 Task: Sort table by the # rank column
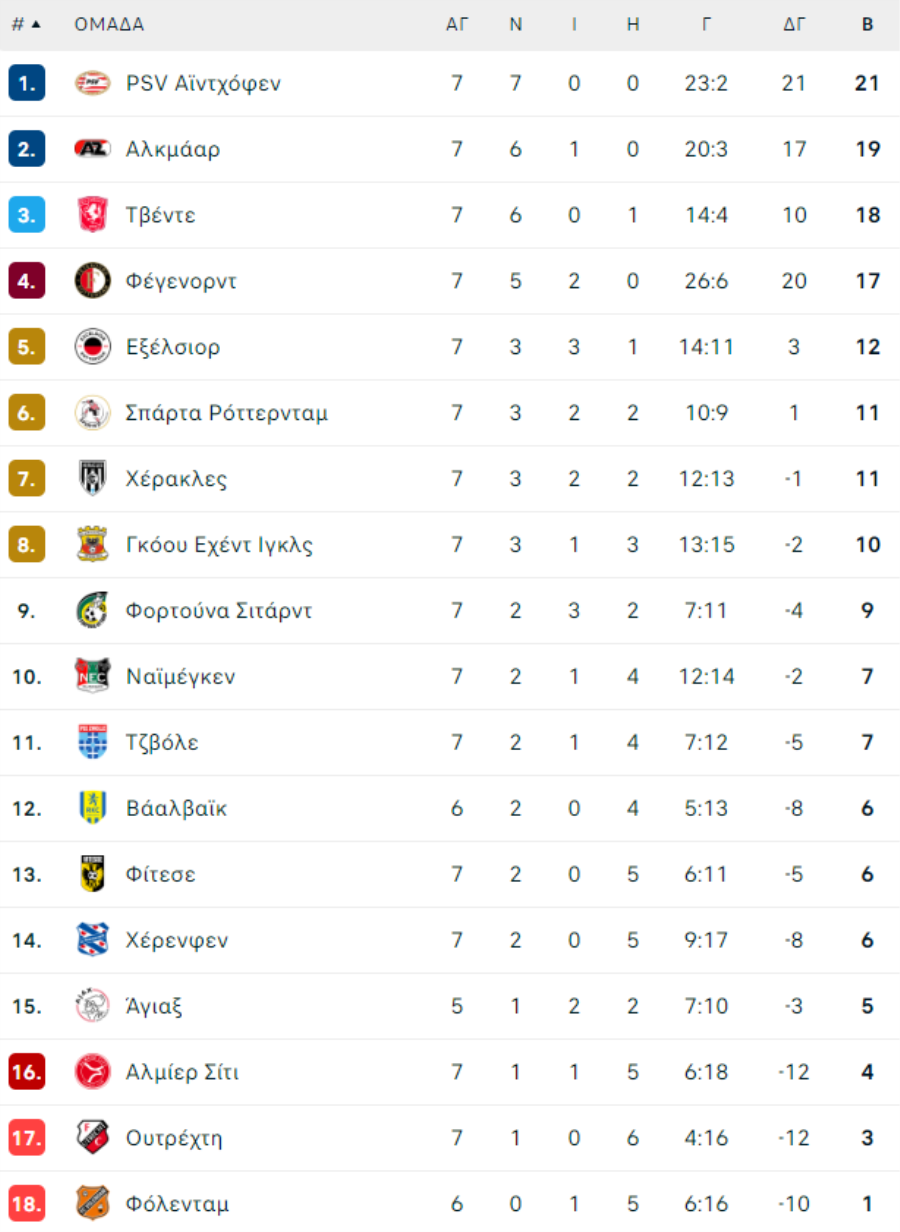click(x=25, y=25)
